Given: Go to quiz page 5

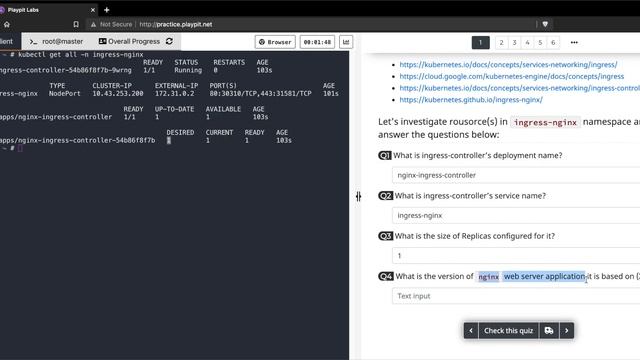Looking at the screenshot, I should pos(540,42).
